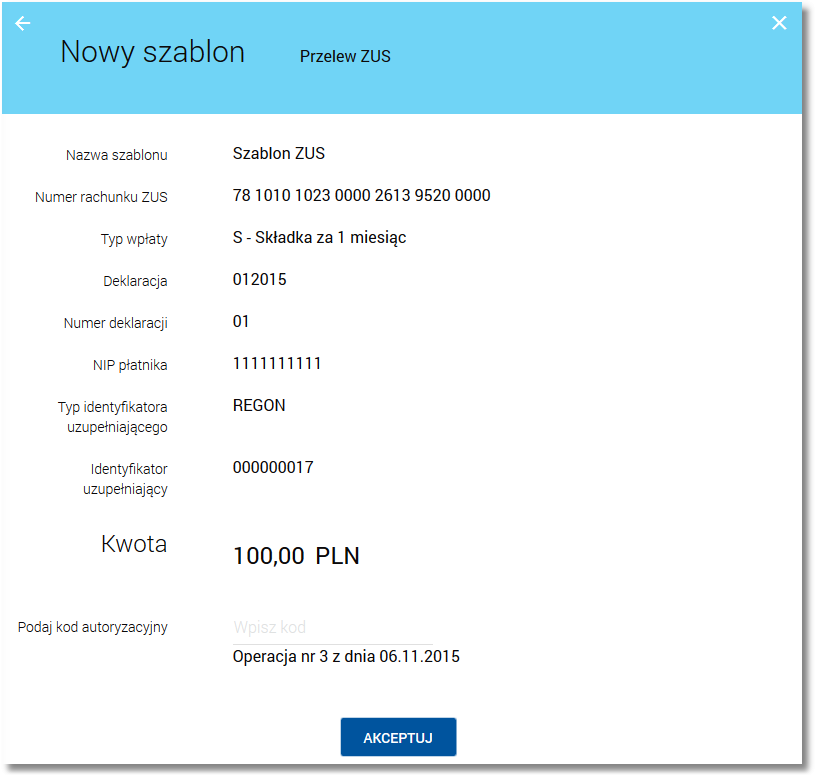
Task: Click 'Typ identyfikatora uzupełniającego' label
Action: point(113,417)
